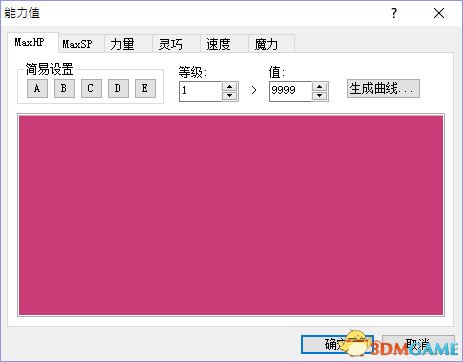The image size is (463, 362).
Task: Switch to the MaxHP tab
Action: (x=33, y=43)
